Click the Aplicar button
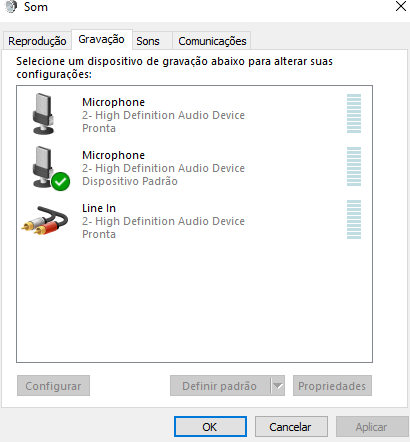 (x=372, y=426)
